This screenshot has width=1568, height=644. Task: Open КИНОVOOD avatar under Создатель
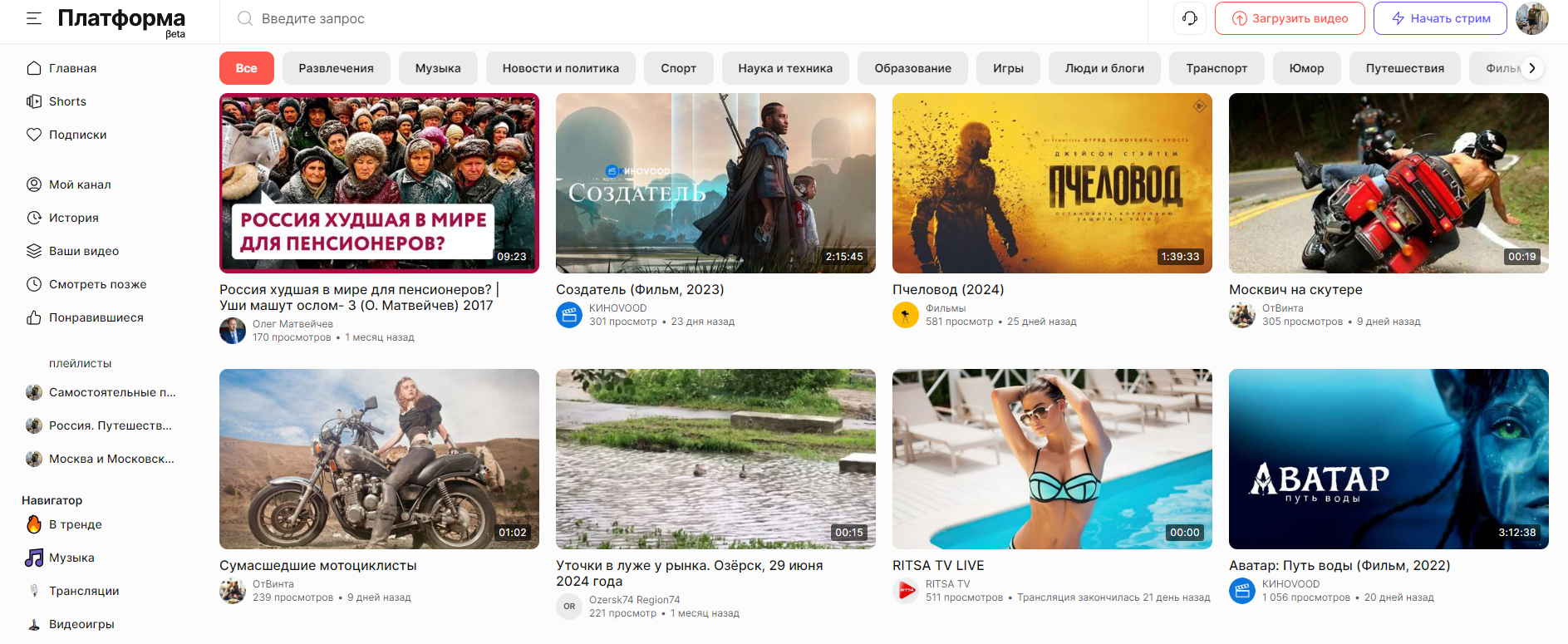pos(569,315)
